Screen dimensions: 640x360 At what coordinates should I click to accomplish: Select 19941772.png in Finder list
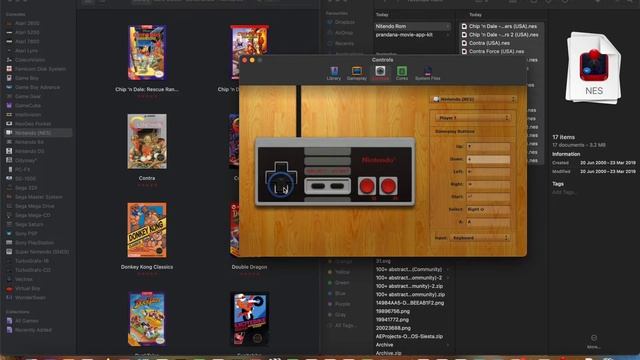tap(393, 320)
